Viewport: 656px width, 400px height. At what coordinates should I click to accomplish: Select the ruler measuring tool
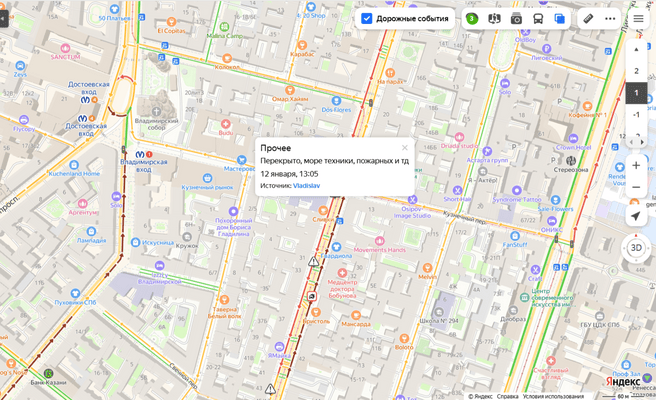pos(588,18)
